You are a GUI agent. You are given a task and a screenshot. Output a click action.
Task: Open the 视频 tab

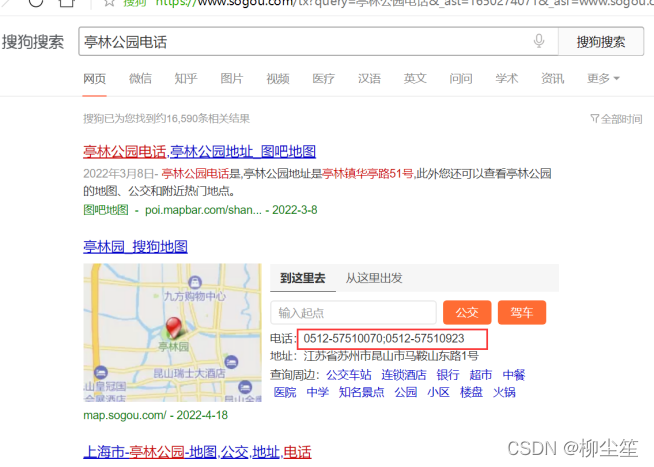point(278,78)
